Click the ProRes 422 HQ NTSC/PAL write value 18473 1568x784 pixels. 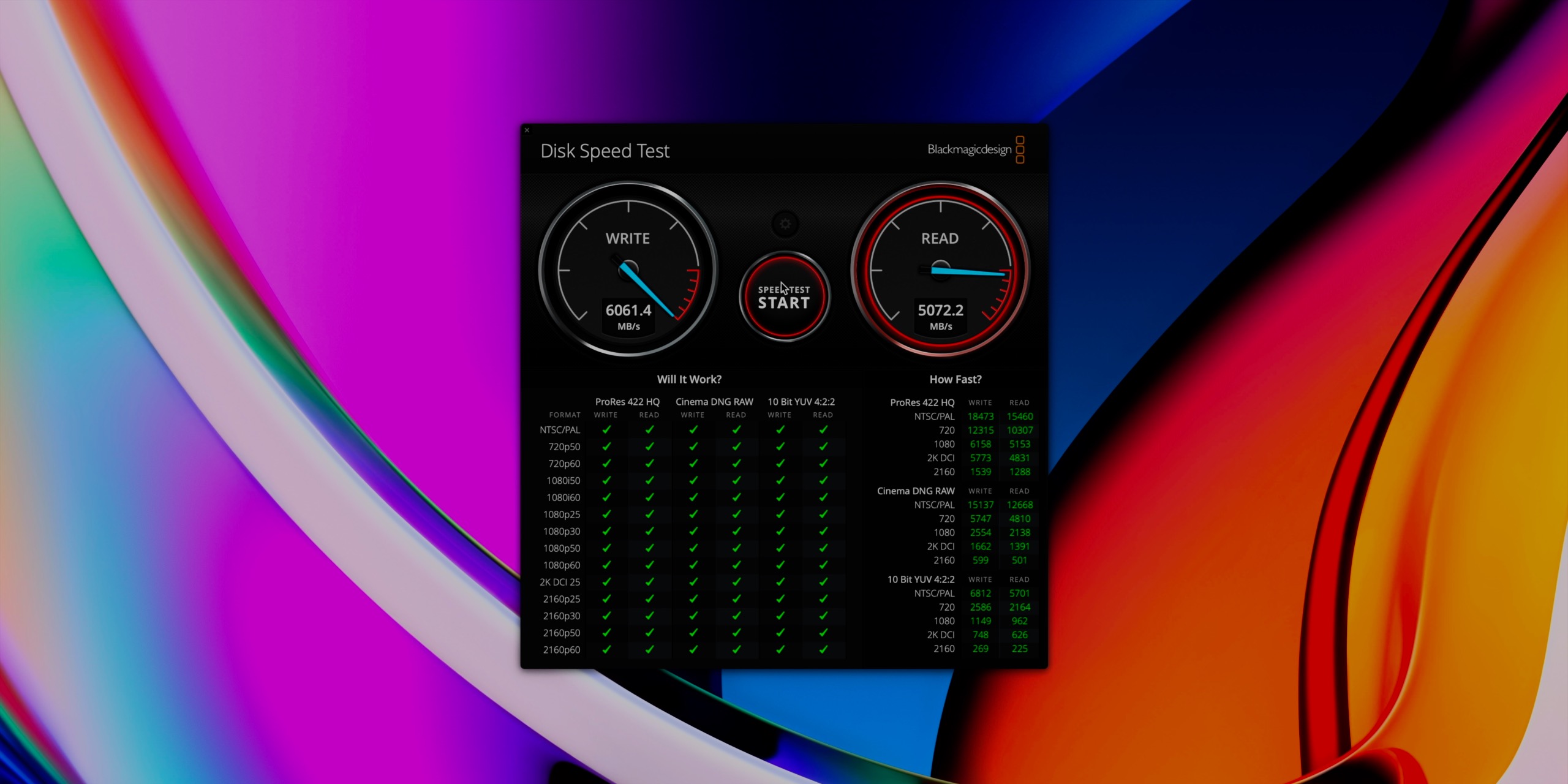point(980,417)
